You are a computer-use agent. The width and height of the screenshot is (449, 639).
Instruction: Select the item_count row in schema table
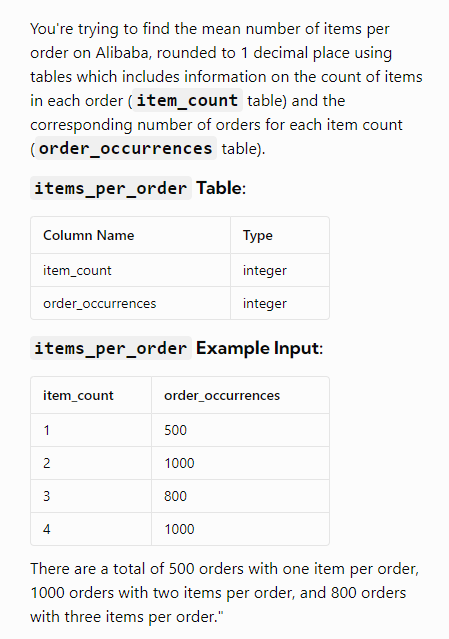tap(180, 270)
